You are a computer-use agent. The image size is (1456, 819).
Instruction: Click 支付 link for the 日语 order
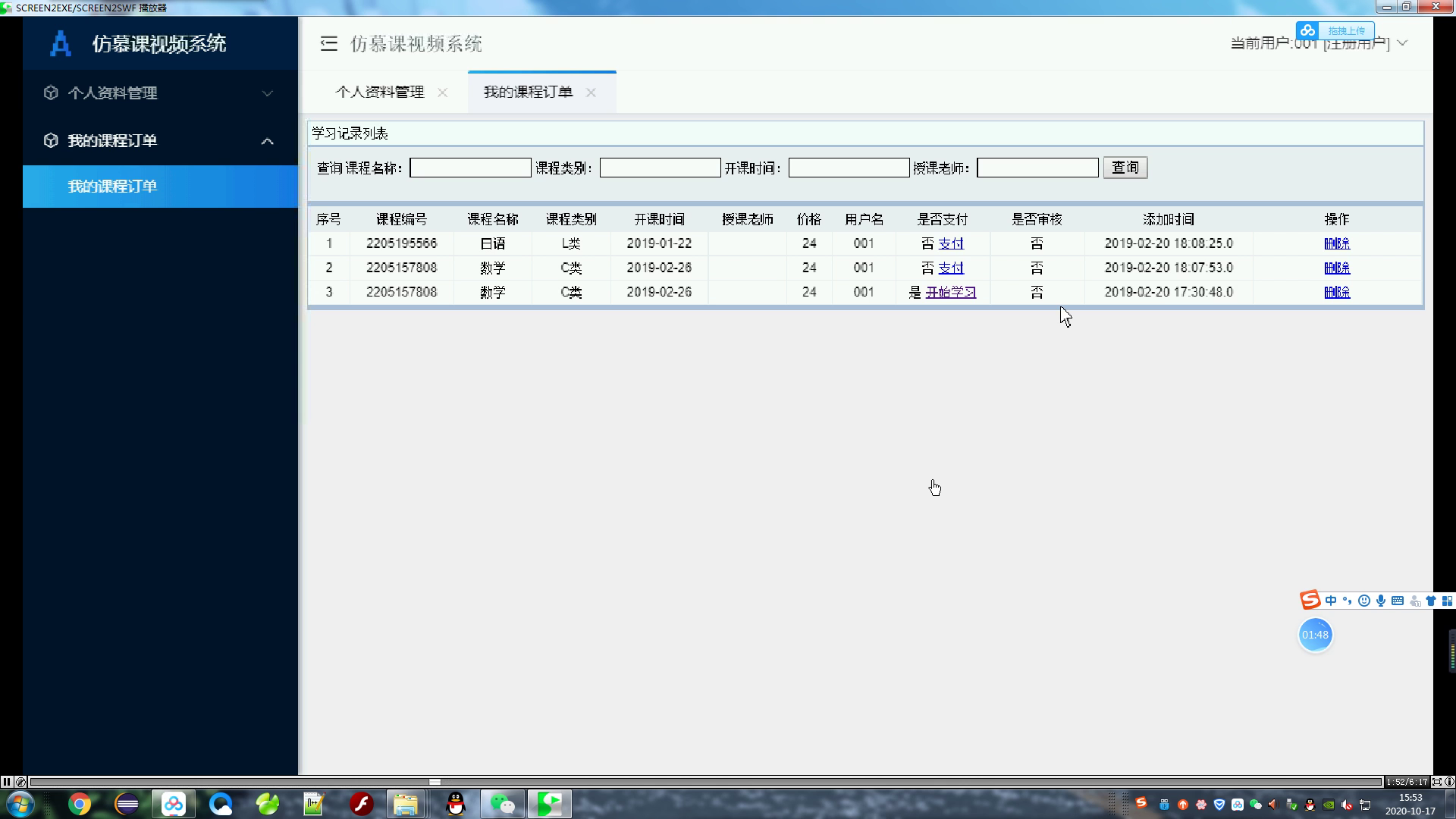click(951, 243)
